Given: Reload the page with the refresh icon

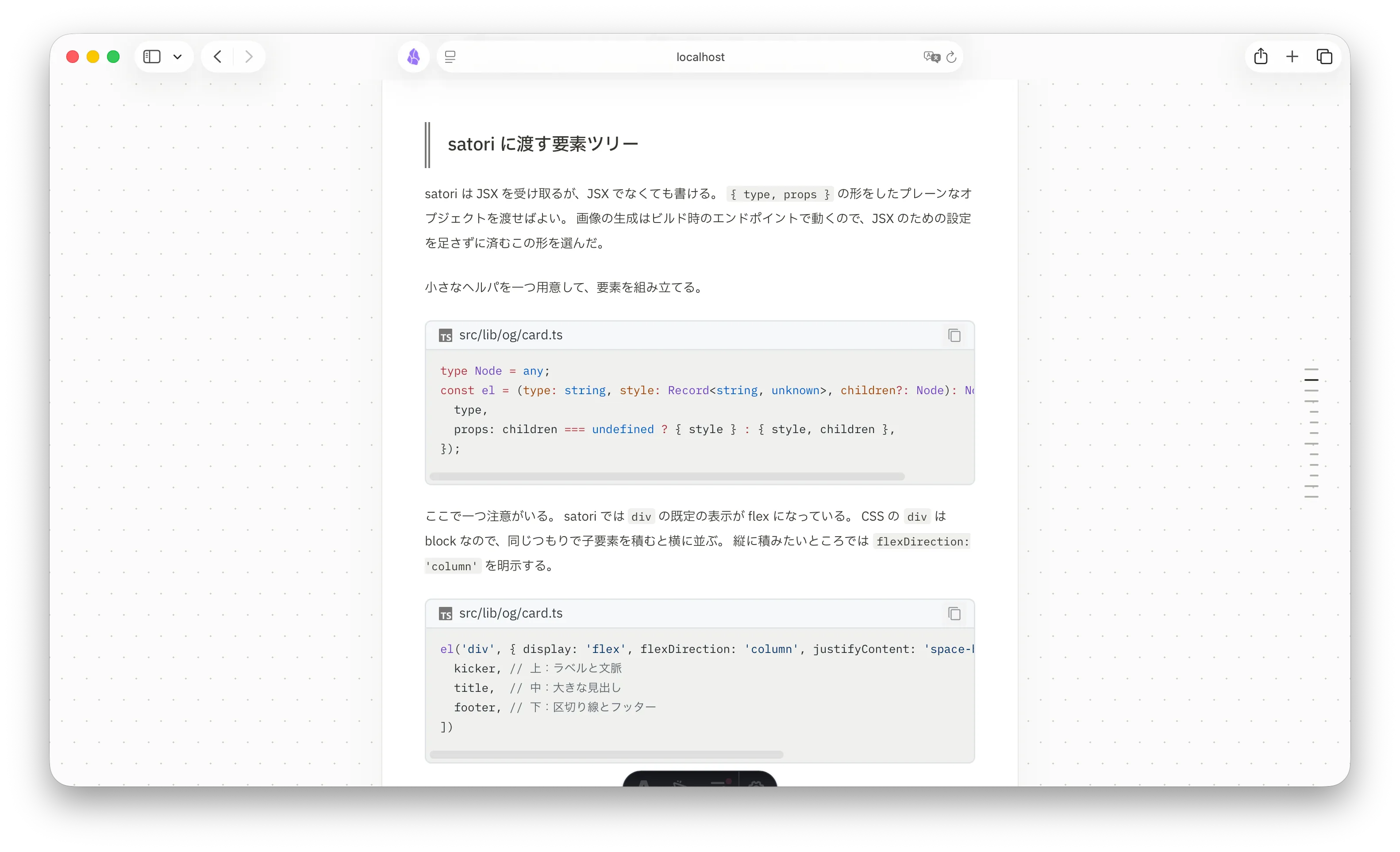Looking at the screenshot, I should click(x=952, y=57).
